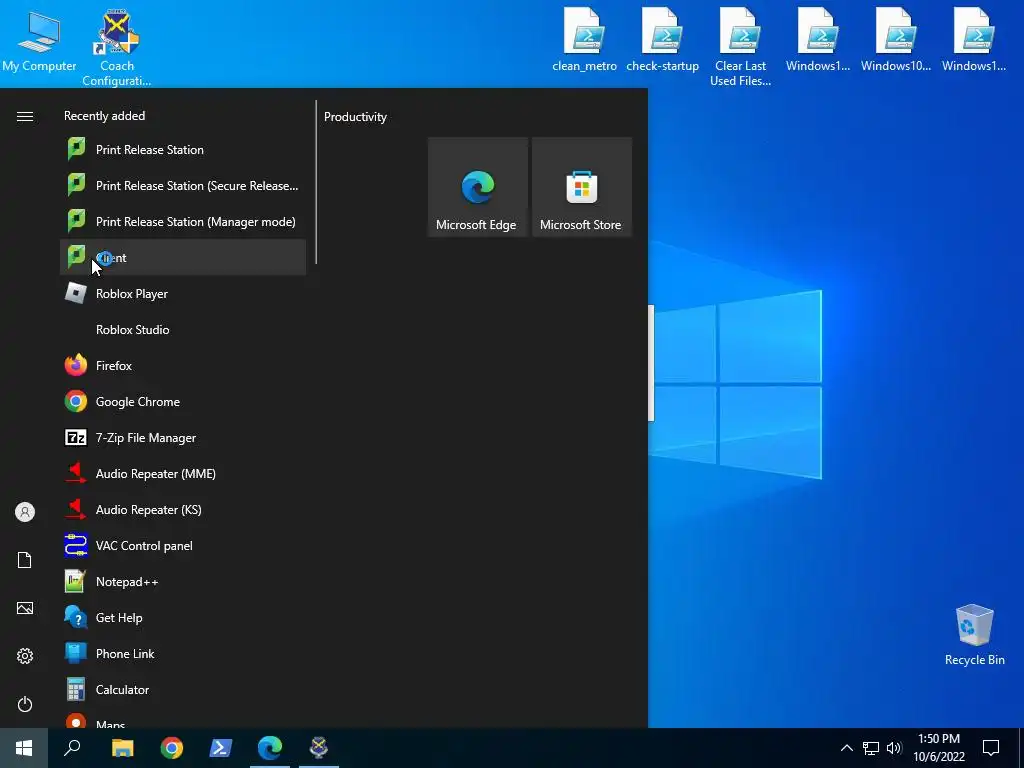This screenshot has height=768, width=1024.
Task: Launch Firefox from the Start menu list
Action: 183,365
